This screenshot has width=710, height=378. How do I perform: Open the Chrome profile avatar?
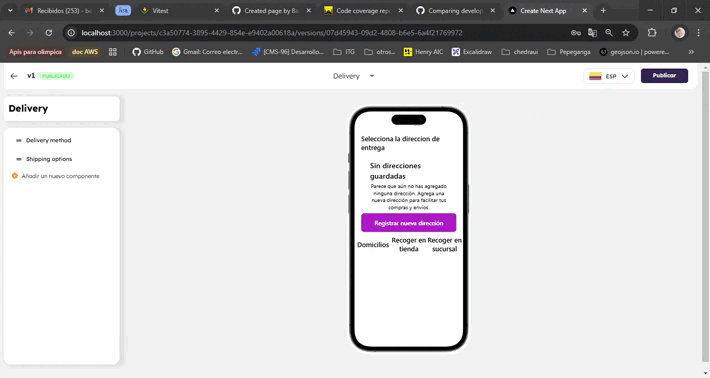679,33
